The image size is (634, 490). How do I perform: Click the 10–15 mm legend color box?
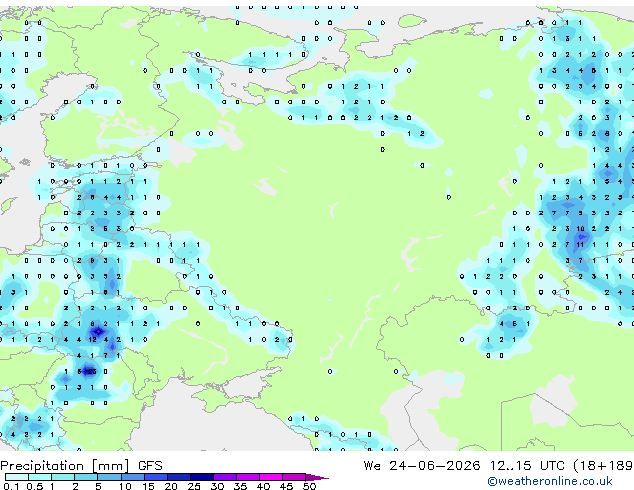tap(132, 477)
